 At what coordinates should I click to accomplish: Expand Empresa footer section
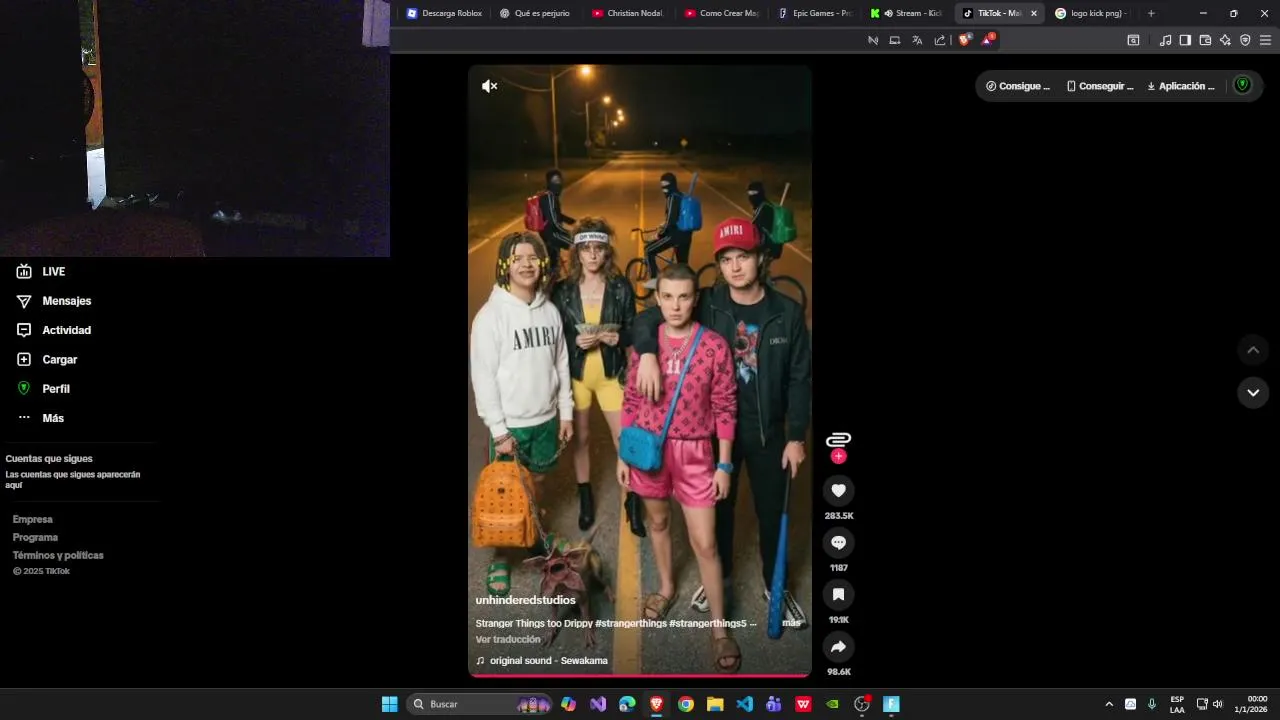click(x=32, y=519)
